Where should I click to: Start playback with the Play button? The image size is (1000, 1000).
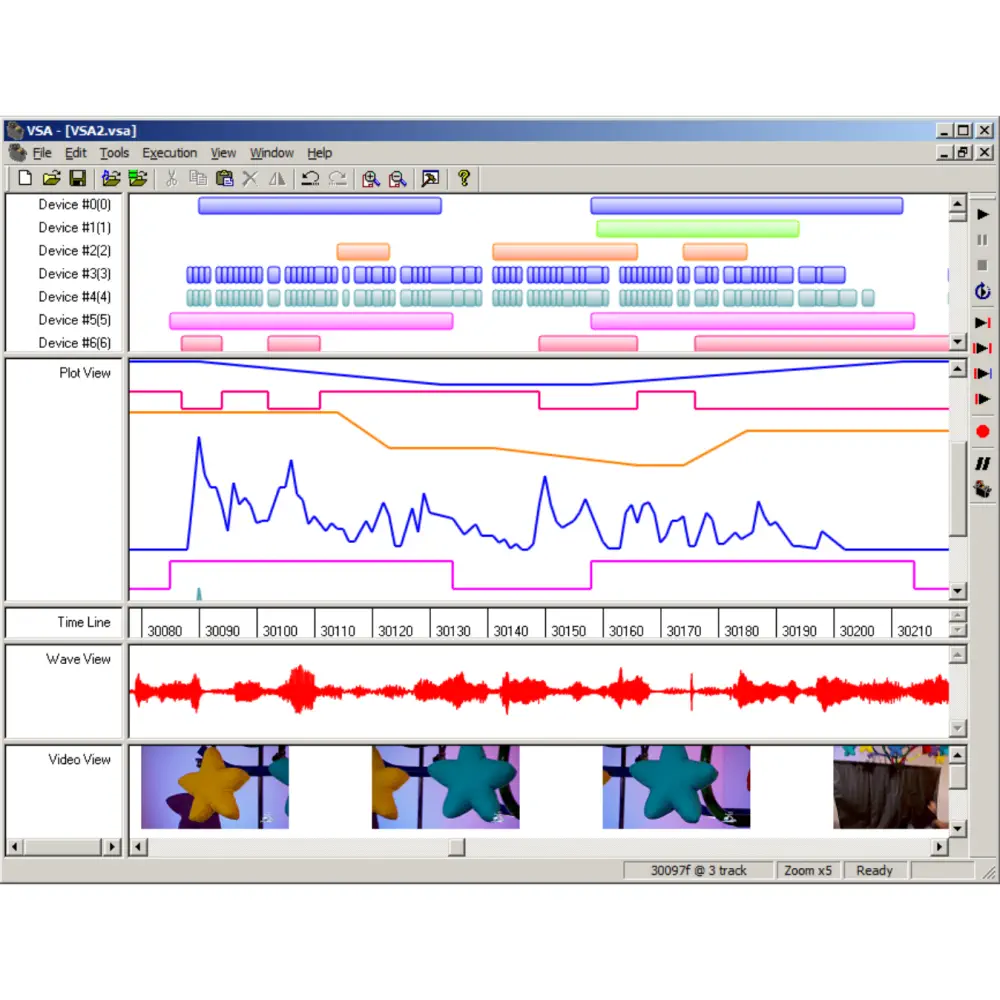coord(984,214)
